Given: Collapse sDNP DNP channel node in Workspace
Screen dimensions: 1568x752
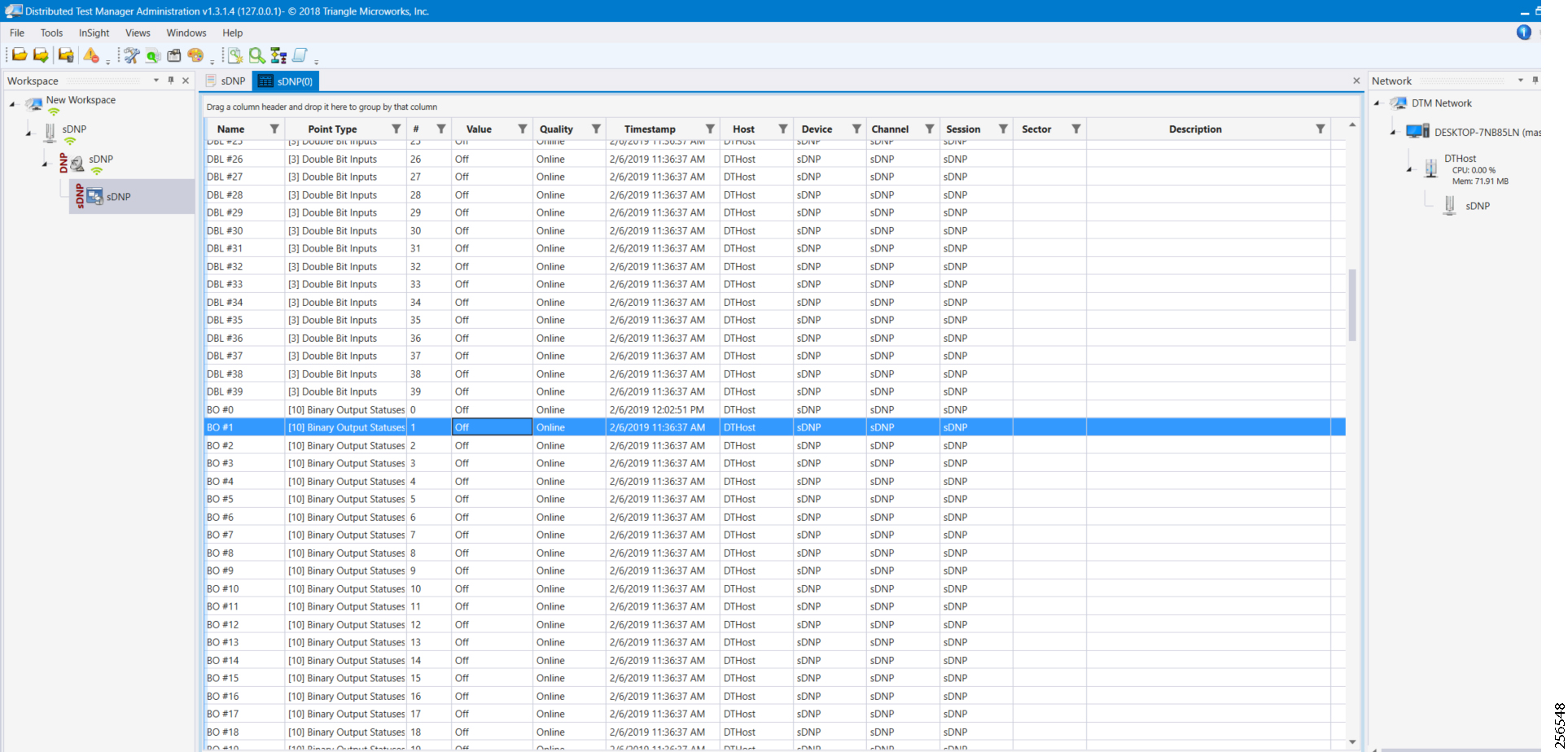Looking at the screenshot, I should (x=45, y=164).
